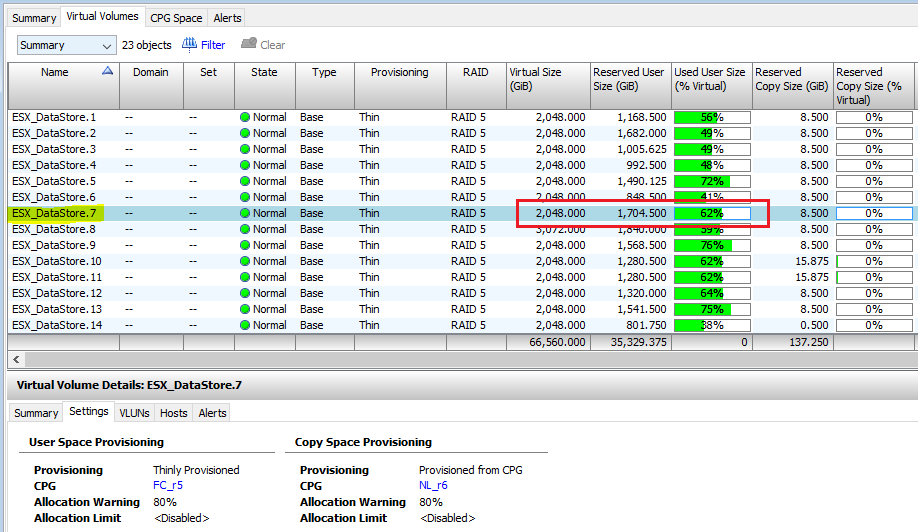Click the 1,168.500 reserved size cell
Image resolution: width=921 pixels, height=532 pixels.
pyautogui.click(x=641, y=117)
